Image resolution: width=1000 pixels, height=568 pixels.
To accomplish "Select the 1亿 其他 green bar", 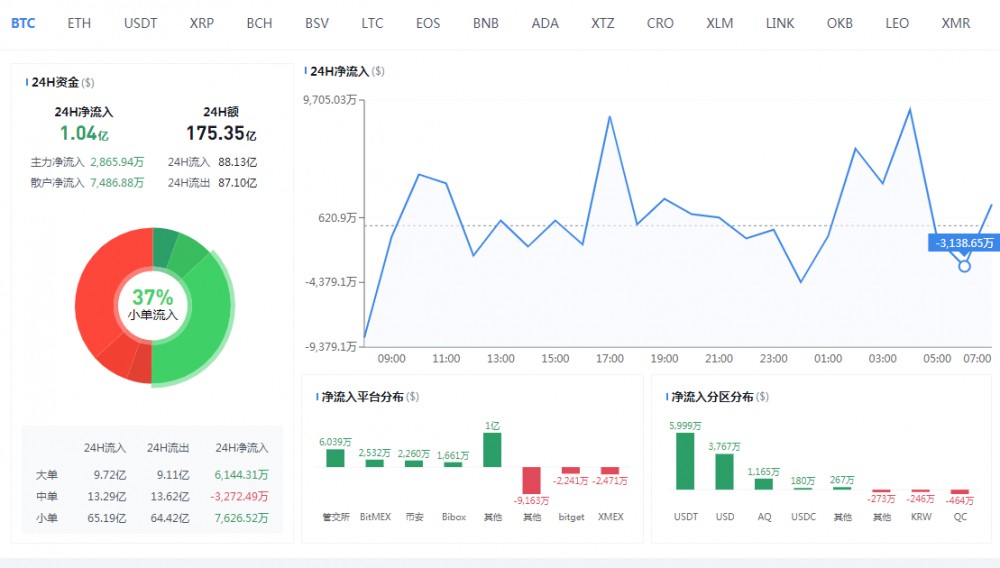I will pyautogui.click(x=492, y=450).
